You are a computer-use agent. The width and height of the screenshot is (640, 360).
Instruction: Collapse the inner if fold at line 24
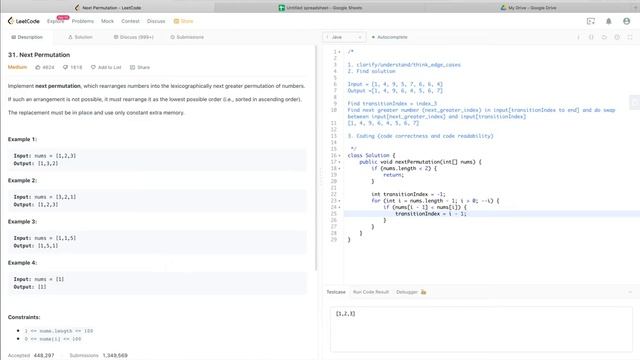339,207
